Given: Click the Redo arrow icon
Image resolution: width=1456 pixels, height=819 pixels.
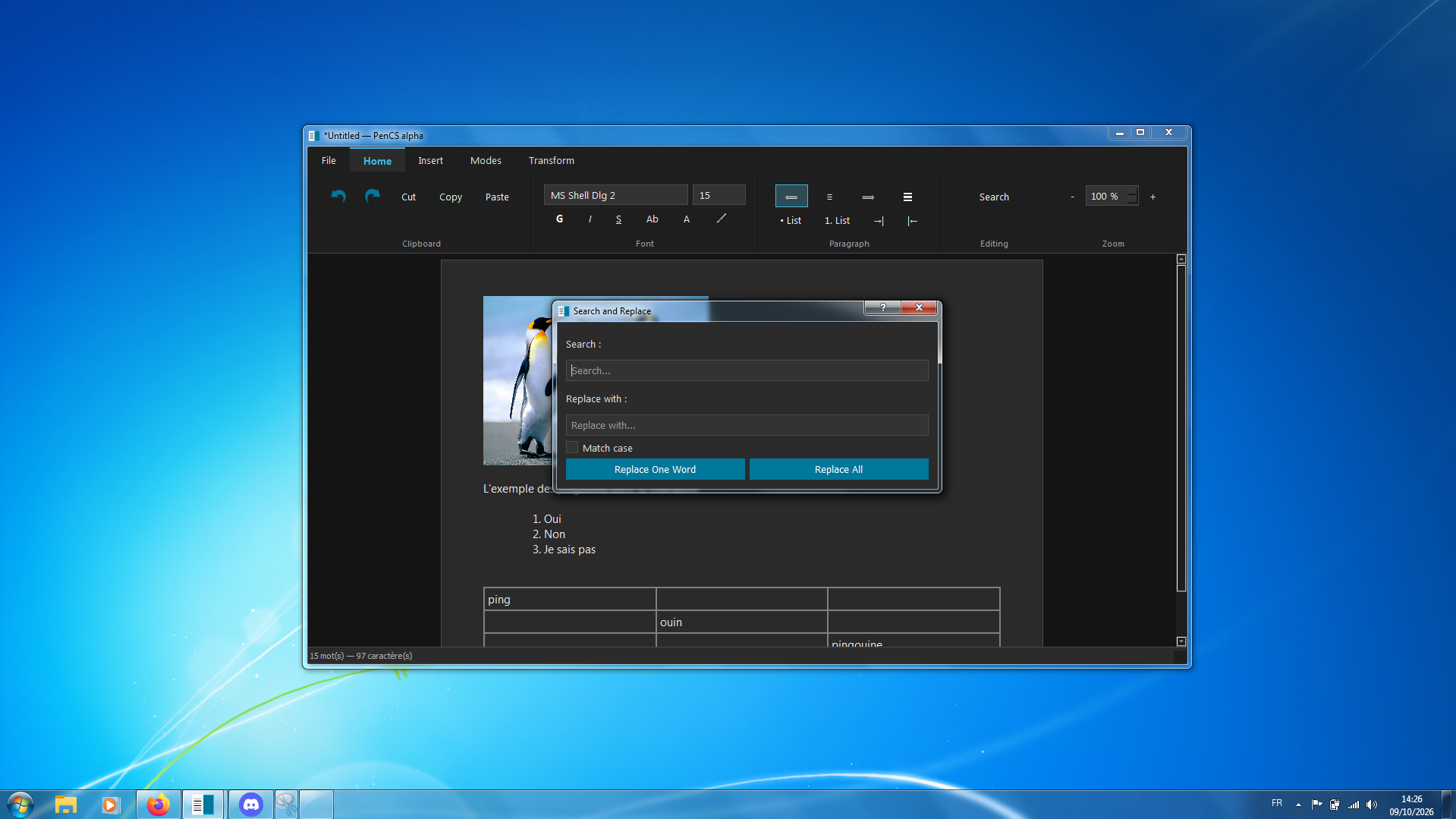Looking at the screenshot, I should pyautogui.click(x=372, y=197).
